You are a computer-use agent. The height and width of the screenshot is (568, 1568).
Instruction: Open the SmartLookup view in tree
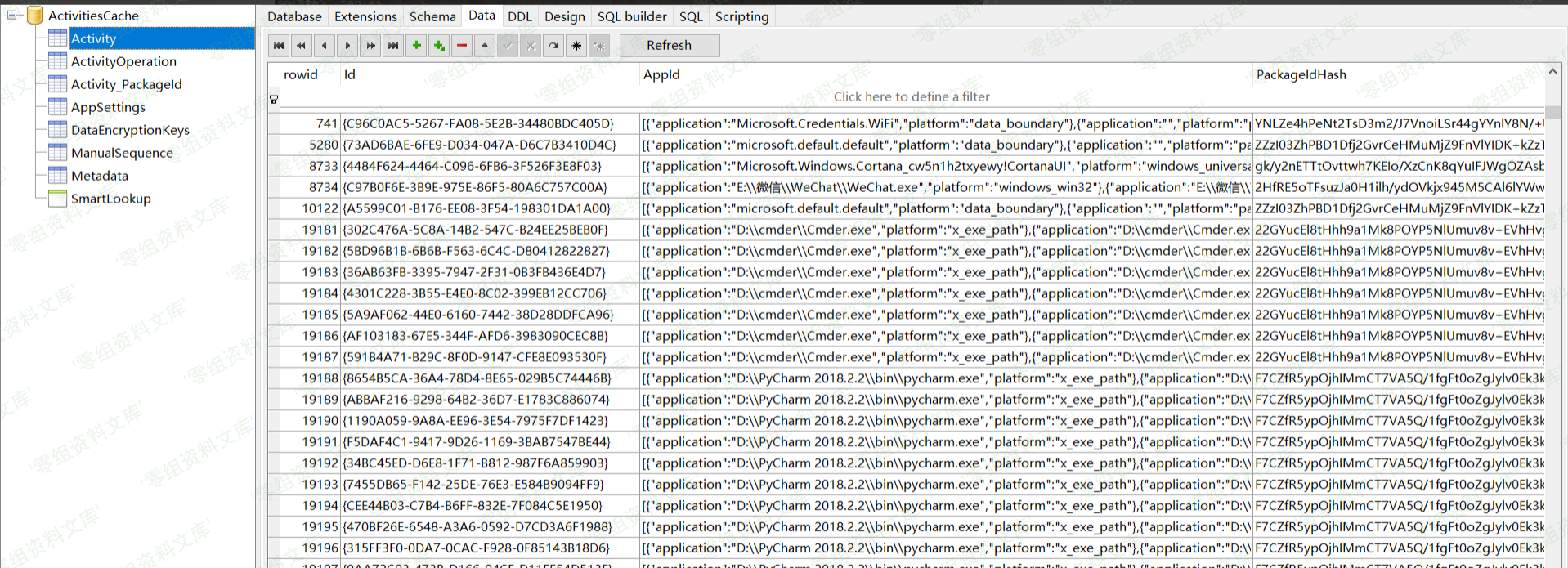pyautogui.click(x=110, y=199)
